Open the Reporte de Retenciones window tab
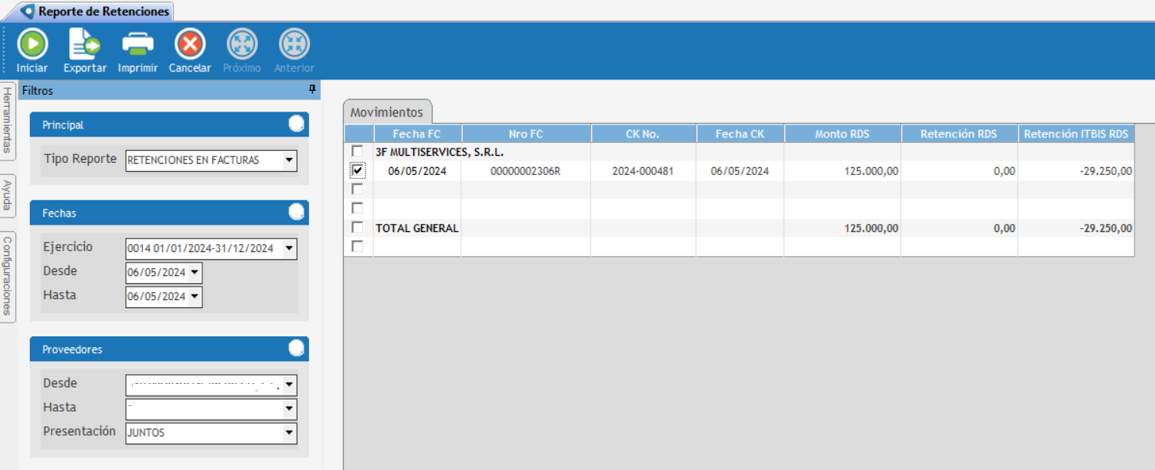The height and width of the screenshot is (470, 1155). [96, 12]
